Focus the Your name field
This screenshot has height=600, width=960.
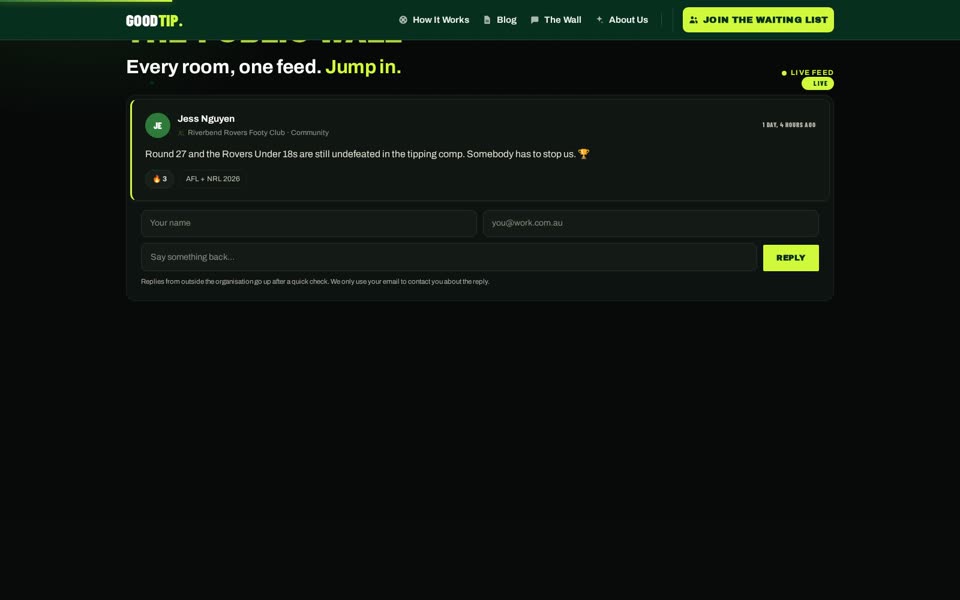pos(309,223)
